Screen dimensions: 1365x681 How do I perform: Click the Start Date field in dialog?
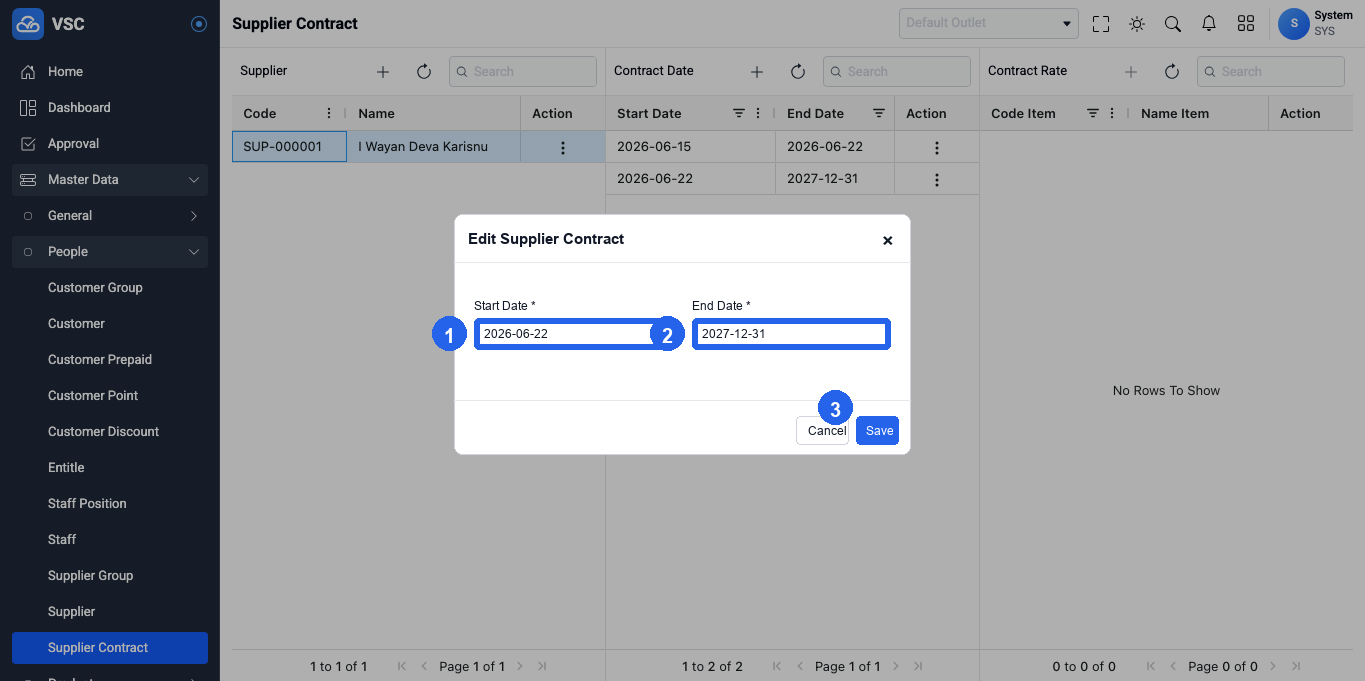[x=572, y=334]
